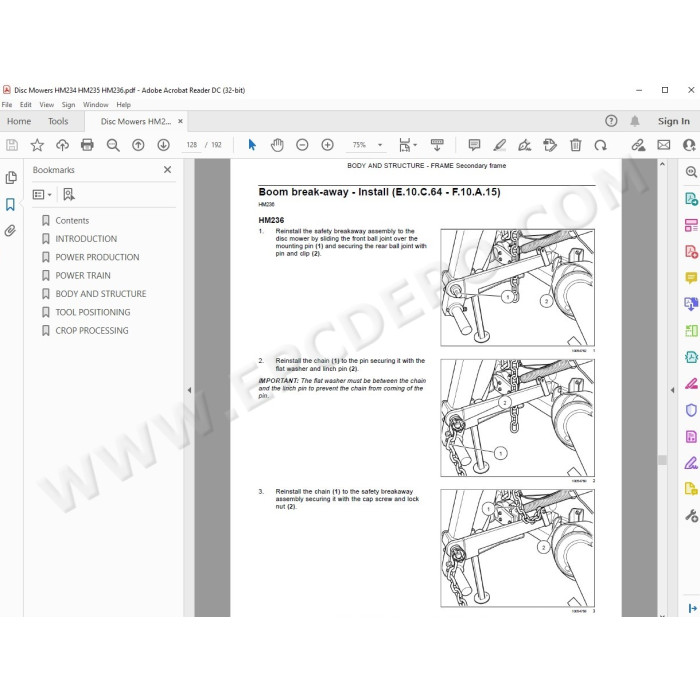Open Create PDF tool in right pane
Viewport: 700px width, 700px height.
point(691,251)
